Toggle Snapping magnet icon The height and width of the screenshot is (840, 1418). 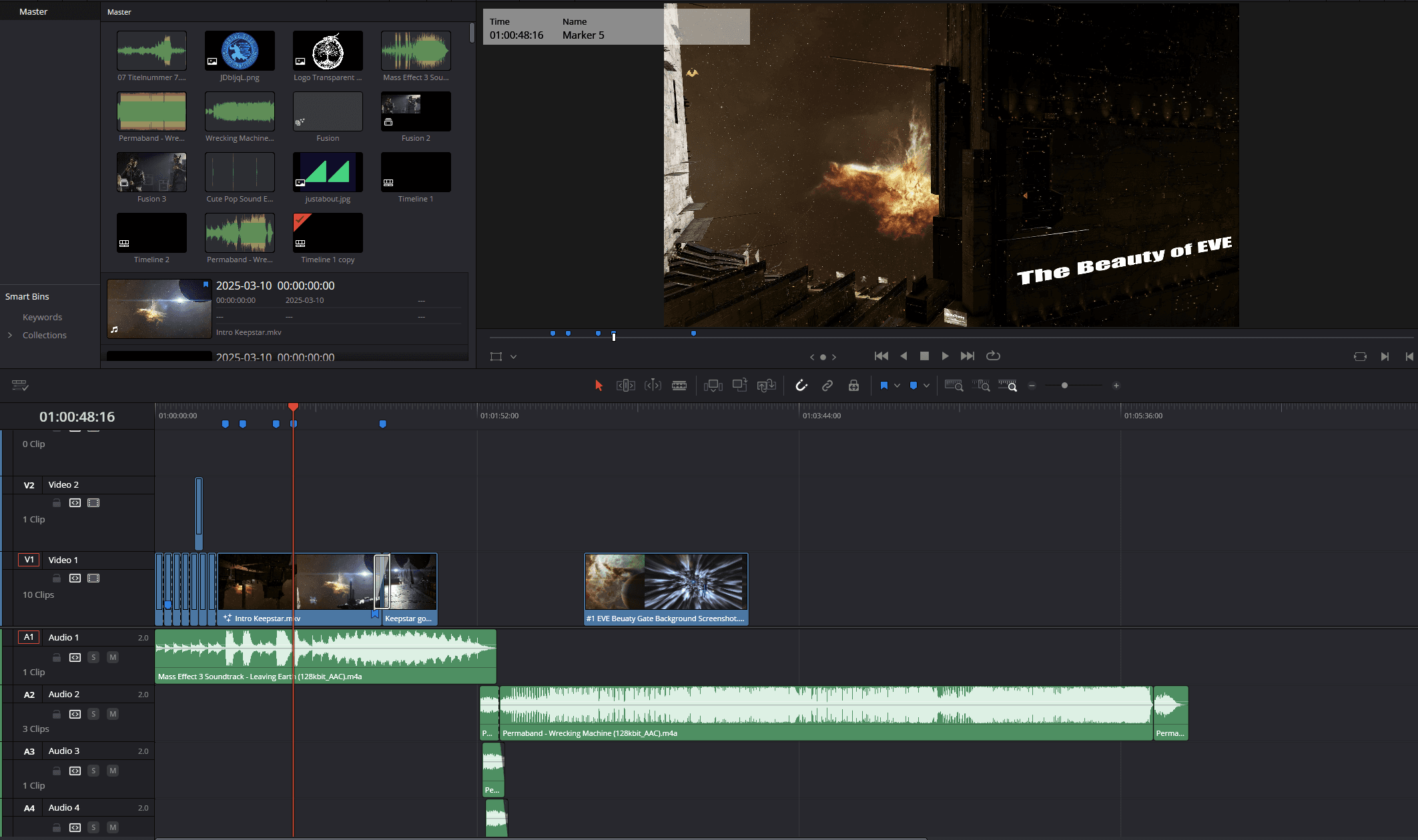(801, 386)
